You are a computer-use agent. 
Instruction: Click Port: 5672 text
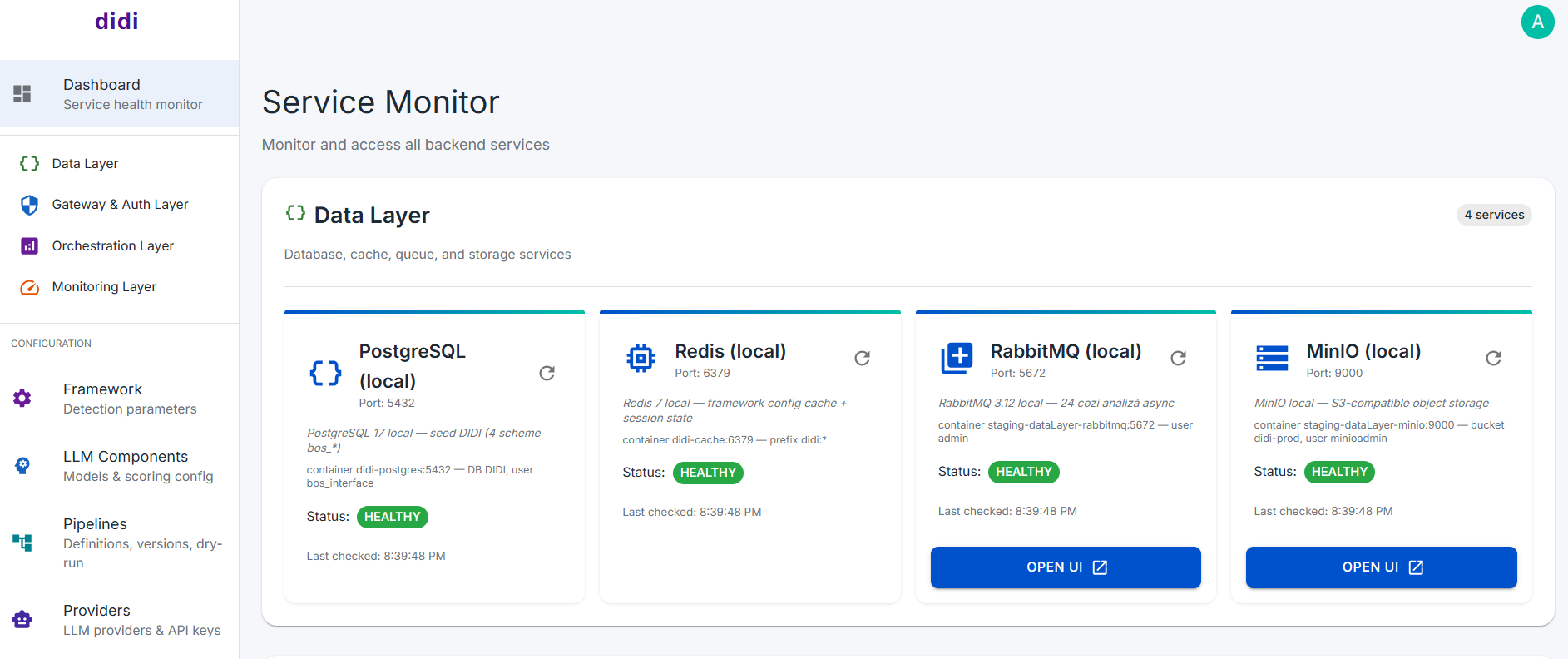1017,373
